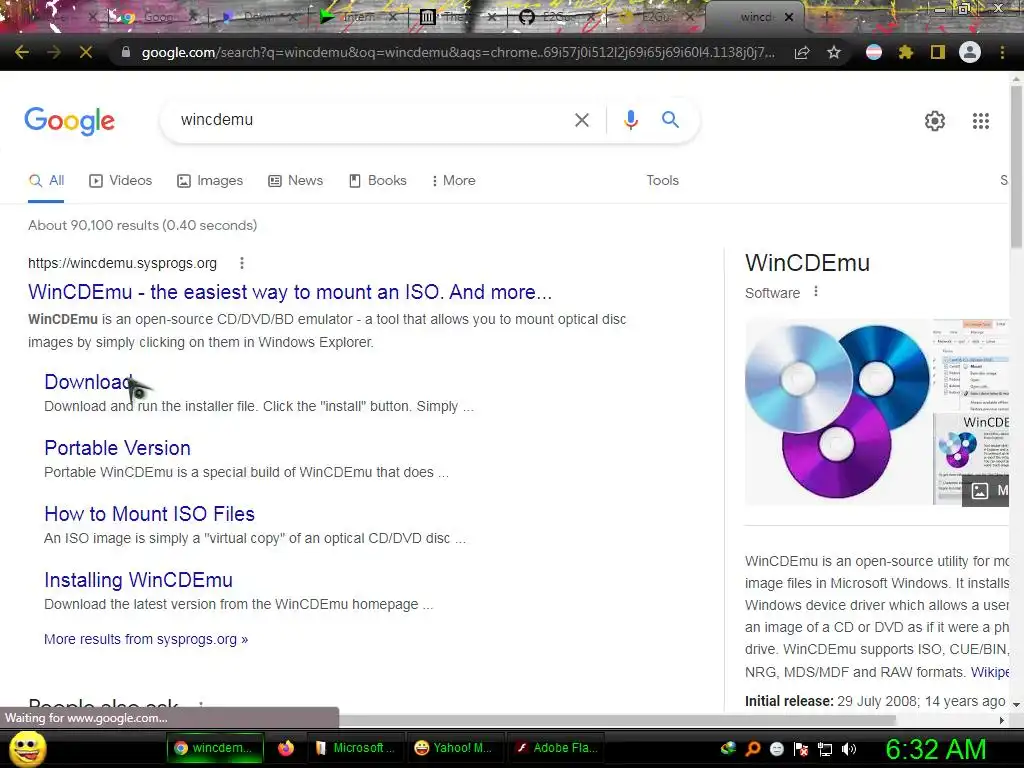
Task: Clear the search box with the X
Action: pos(581,120)
